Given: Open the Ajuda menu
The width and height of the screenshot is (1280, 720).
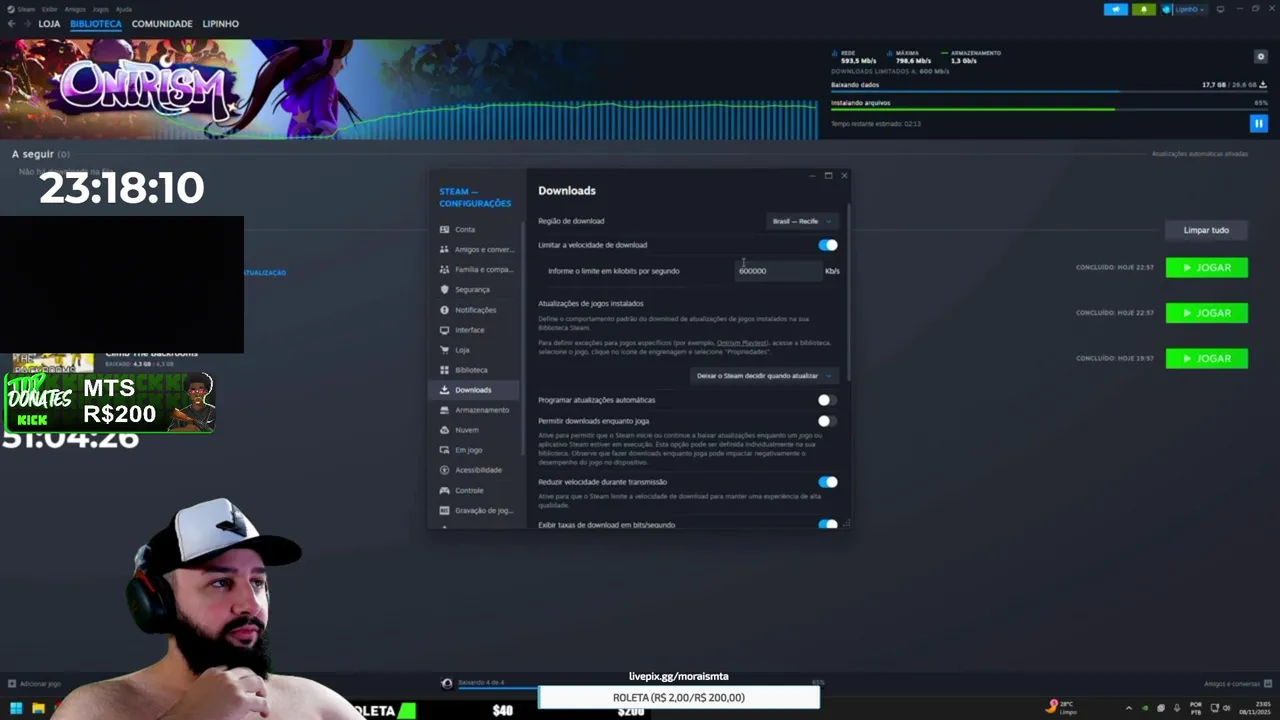Looking at the screenshot, I should point(124,9).
